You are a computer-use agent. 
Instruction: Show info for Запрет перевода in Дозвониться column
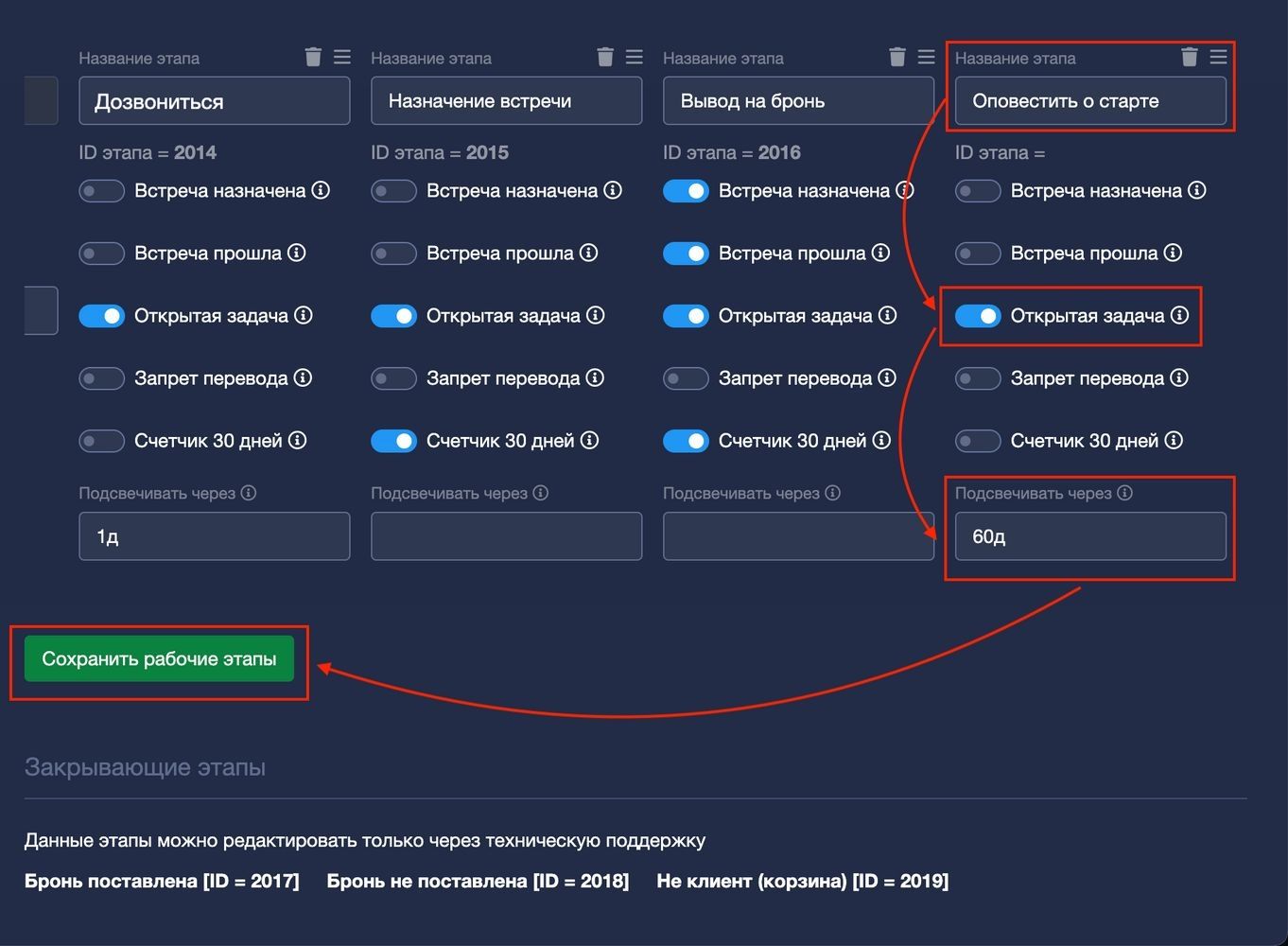pos(303,377)
